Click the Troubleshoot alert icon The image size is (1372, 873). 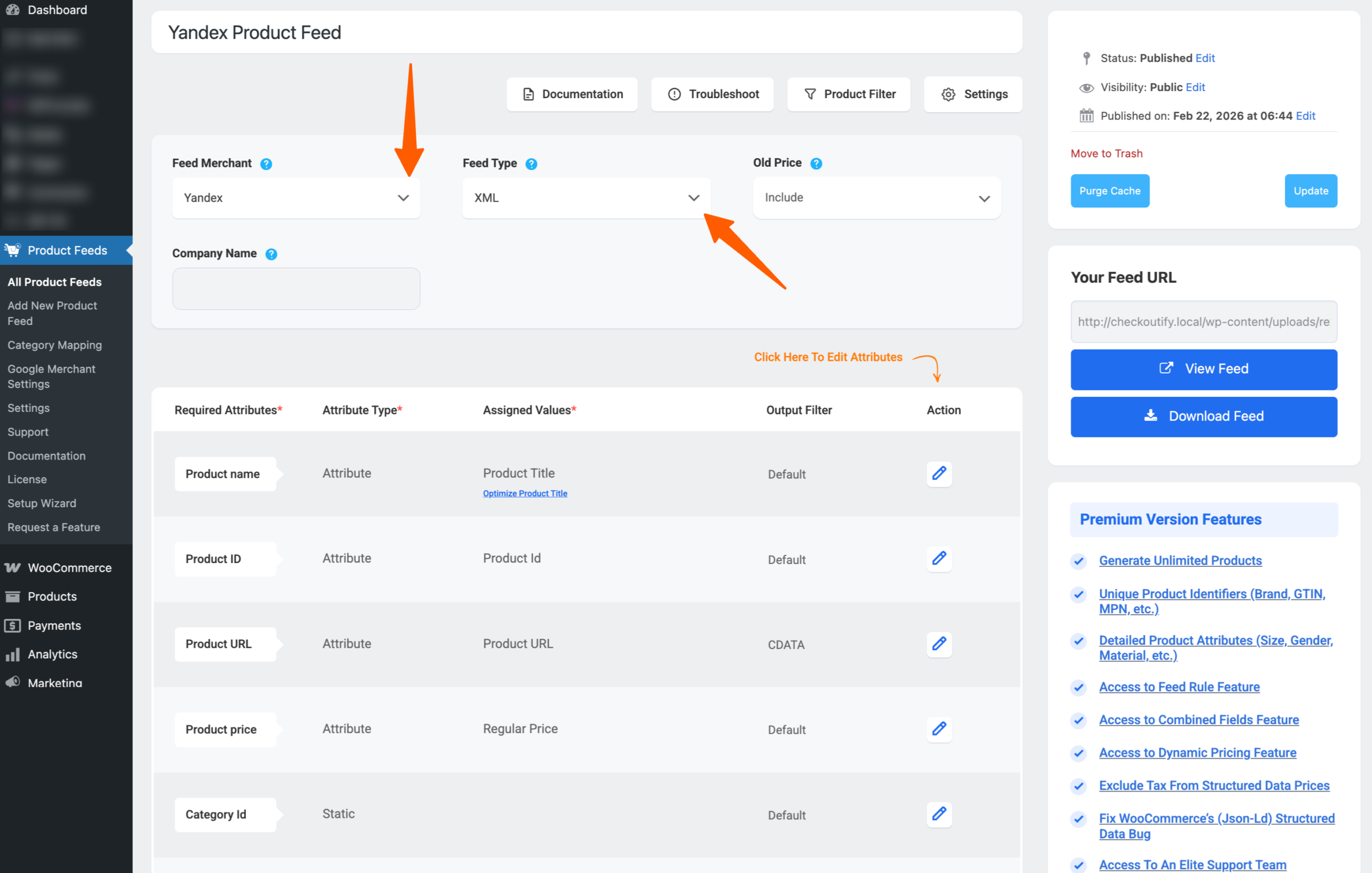click(x=674, y=94)
